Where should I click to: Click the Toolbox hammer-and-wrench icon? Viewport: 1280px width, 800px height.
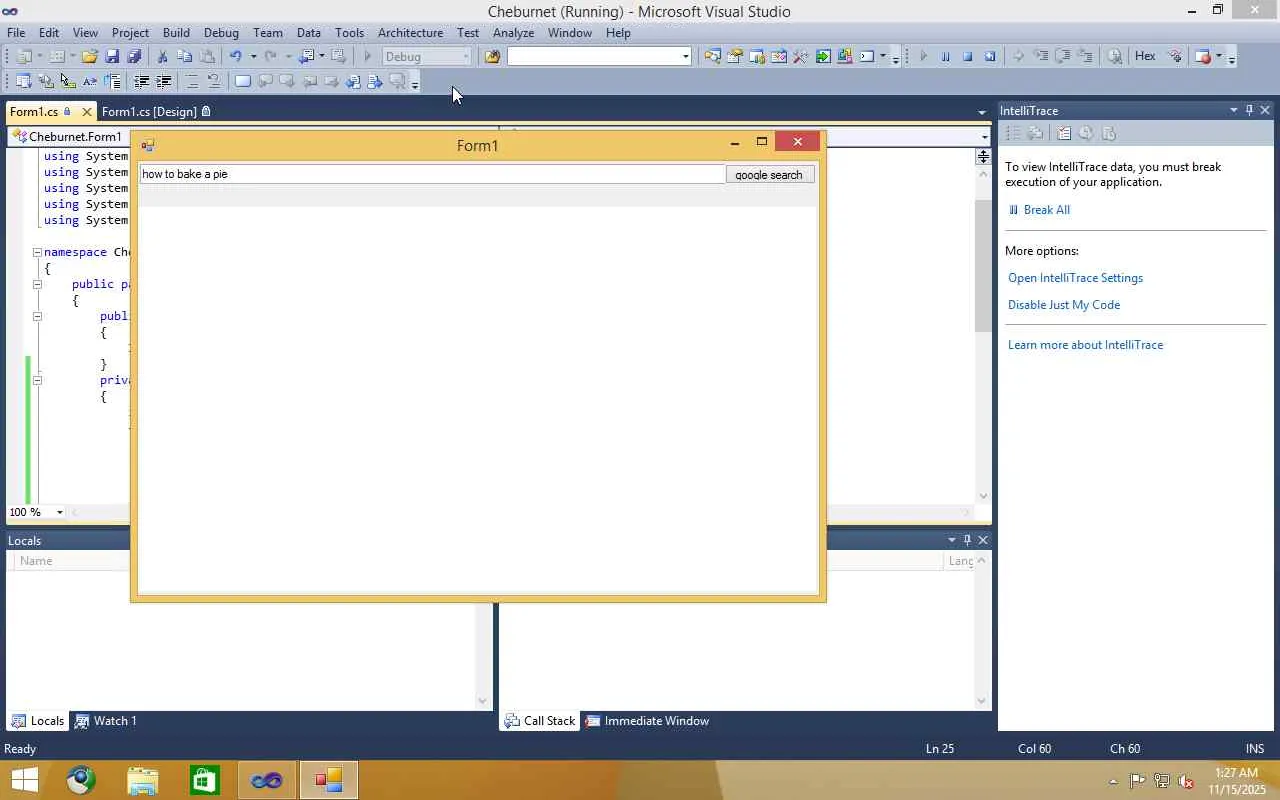pyautogui.click(x=801, y=57)
